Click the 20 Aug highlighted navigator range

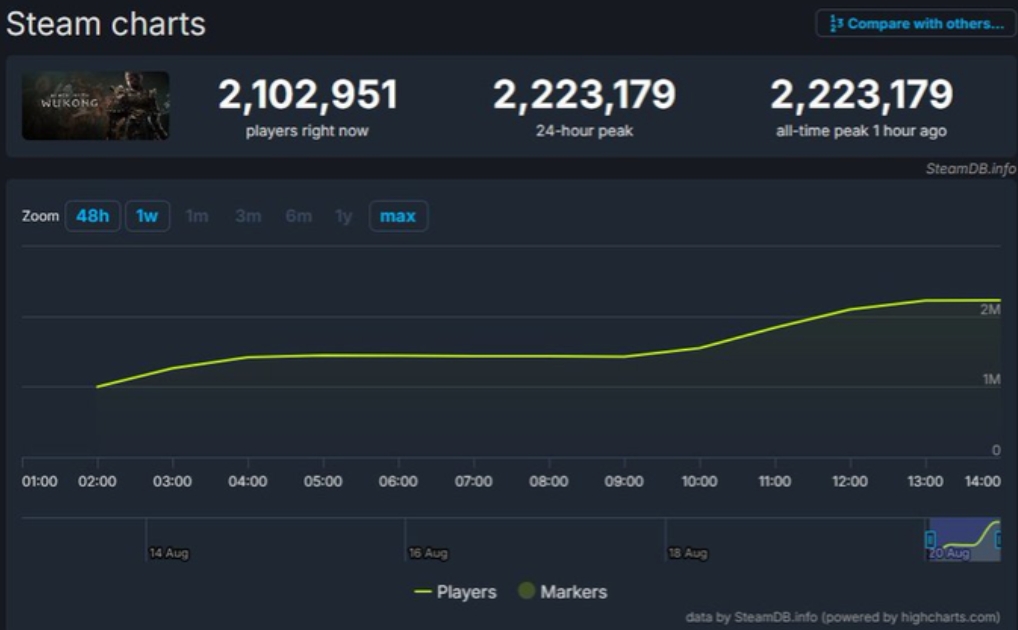click(964, 540)
